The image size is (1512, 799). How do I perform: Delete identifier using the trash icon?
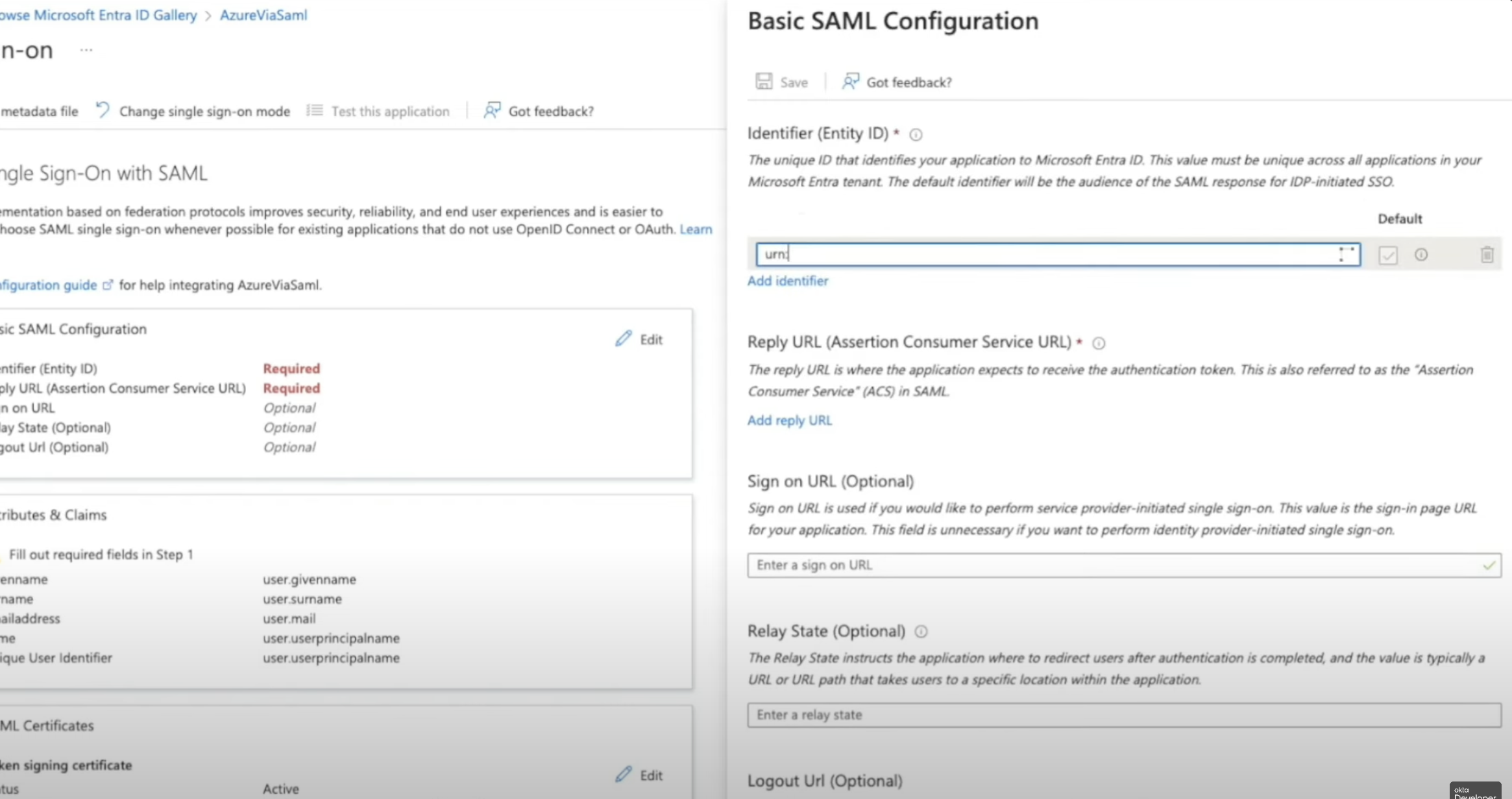coord(1487,255)
